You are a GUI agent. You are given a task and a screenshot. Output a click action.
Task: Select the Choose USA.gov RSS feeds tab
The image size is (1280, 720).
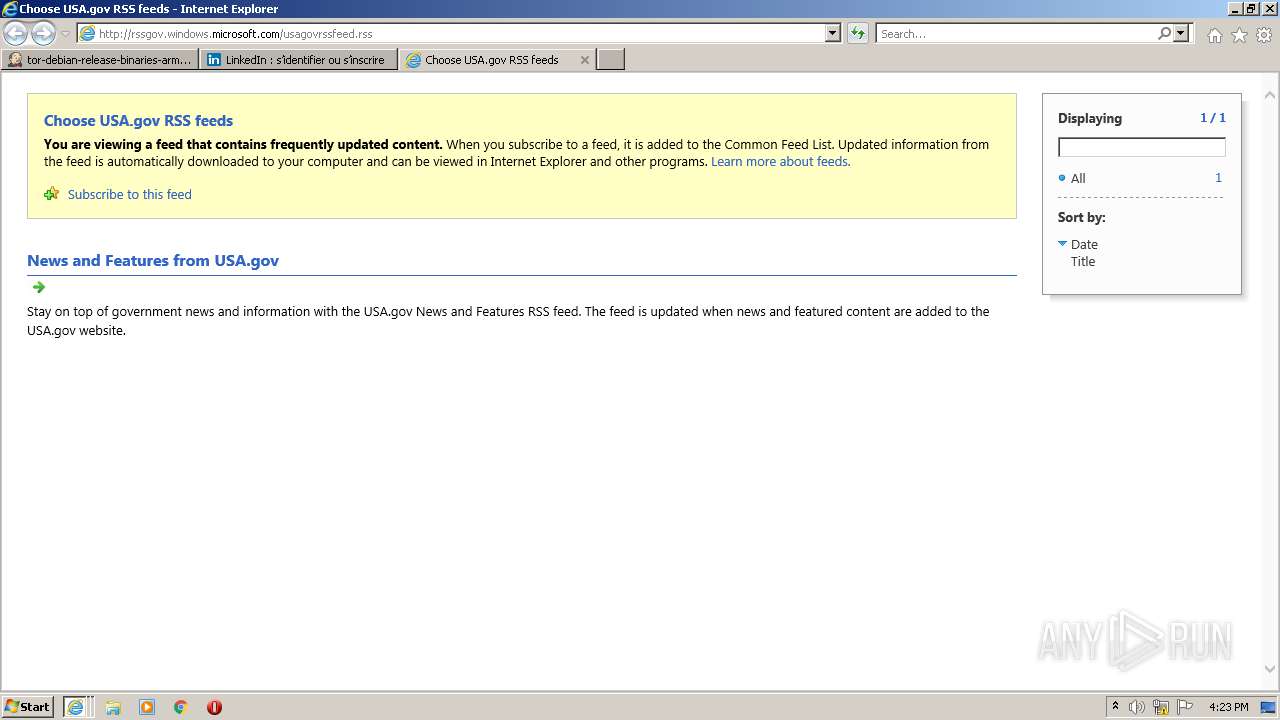tap(490, 60)
